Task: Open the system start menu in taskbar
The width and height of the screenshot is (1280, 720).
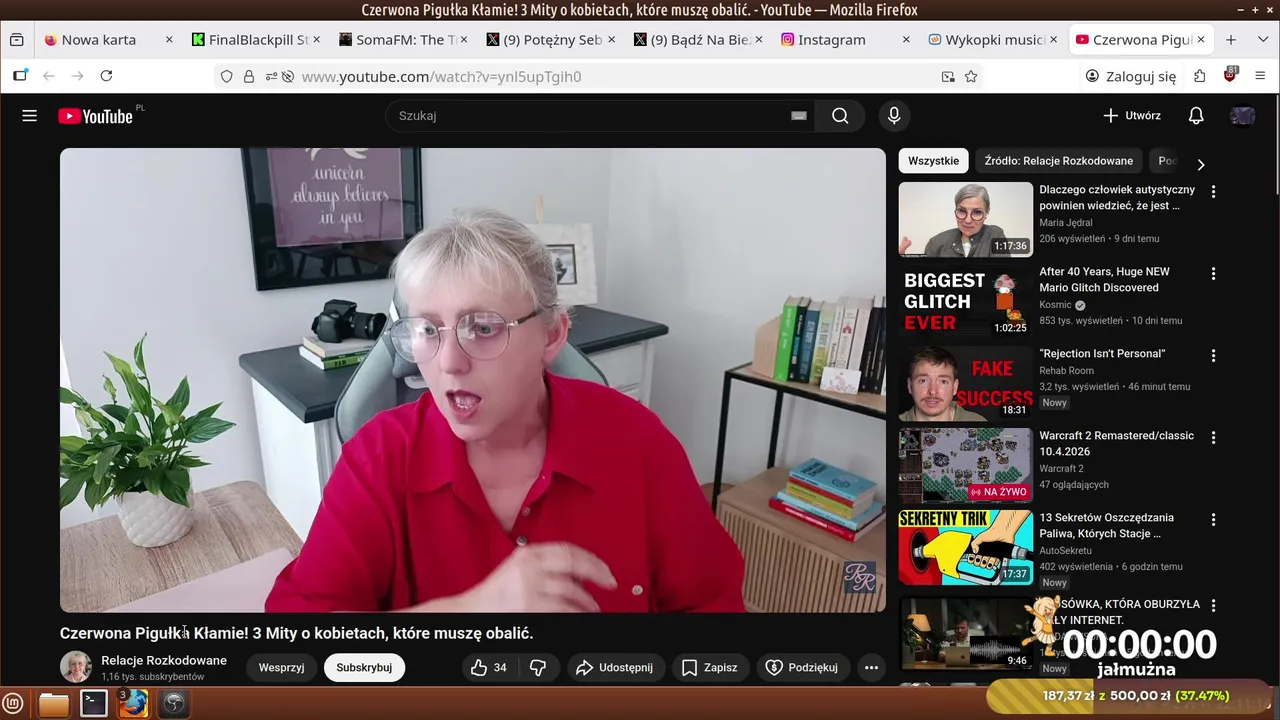Action: (x=14, y=703)
